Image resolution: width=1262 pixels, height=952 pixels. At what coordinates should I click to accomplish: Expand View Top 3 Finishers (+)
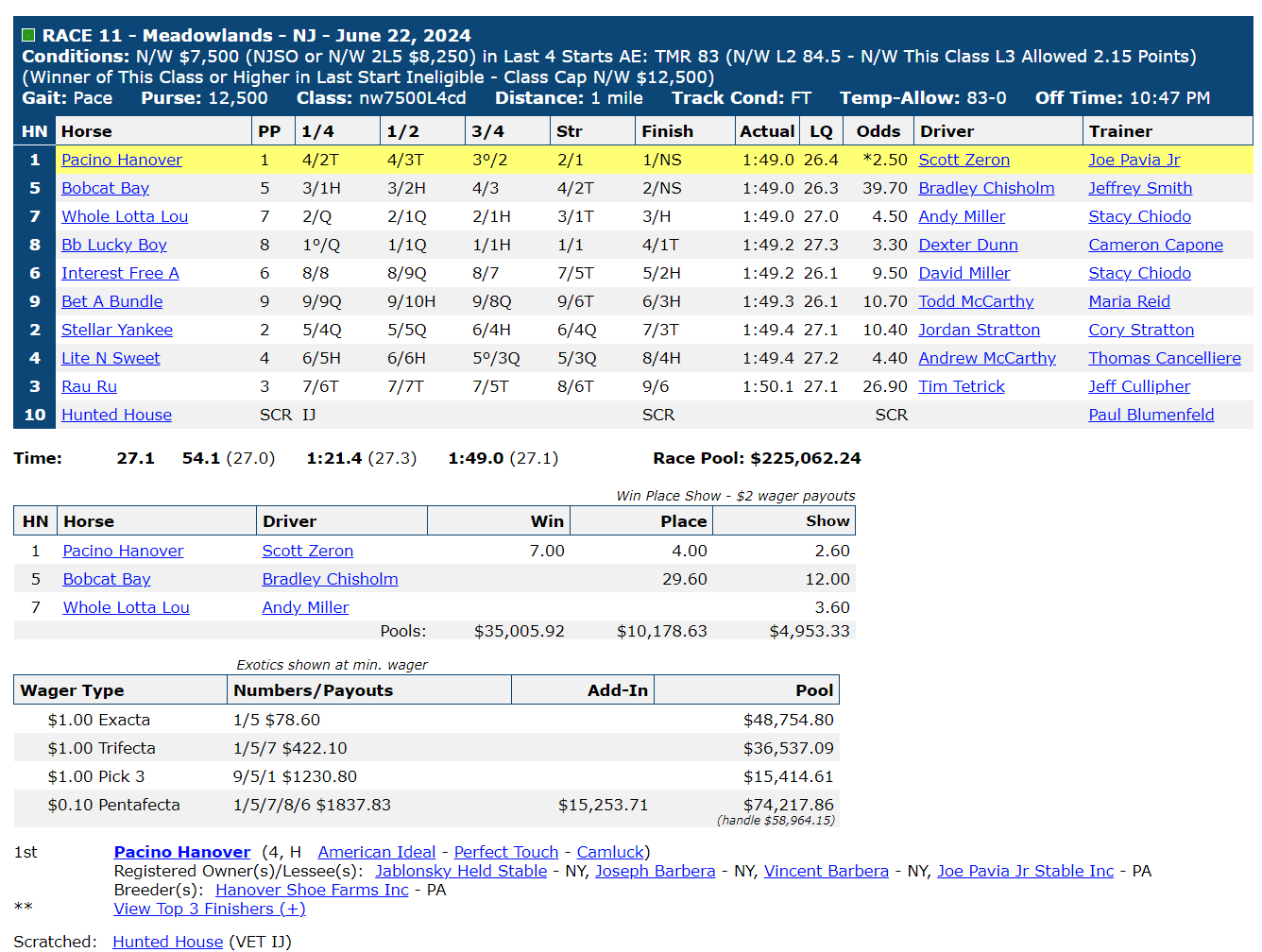coord(210,909)
